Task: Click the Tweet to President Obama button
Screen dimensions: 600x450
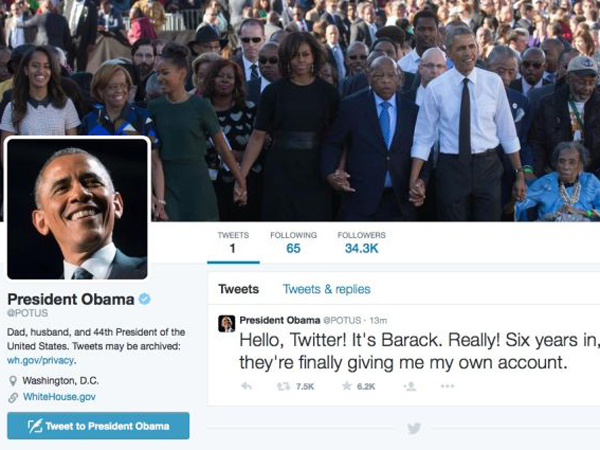Action: point(98,426)
